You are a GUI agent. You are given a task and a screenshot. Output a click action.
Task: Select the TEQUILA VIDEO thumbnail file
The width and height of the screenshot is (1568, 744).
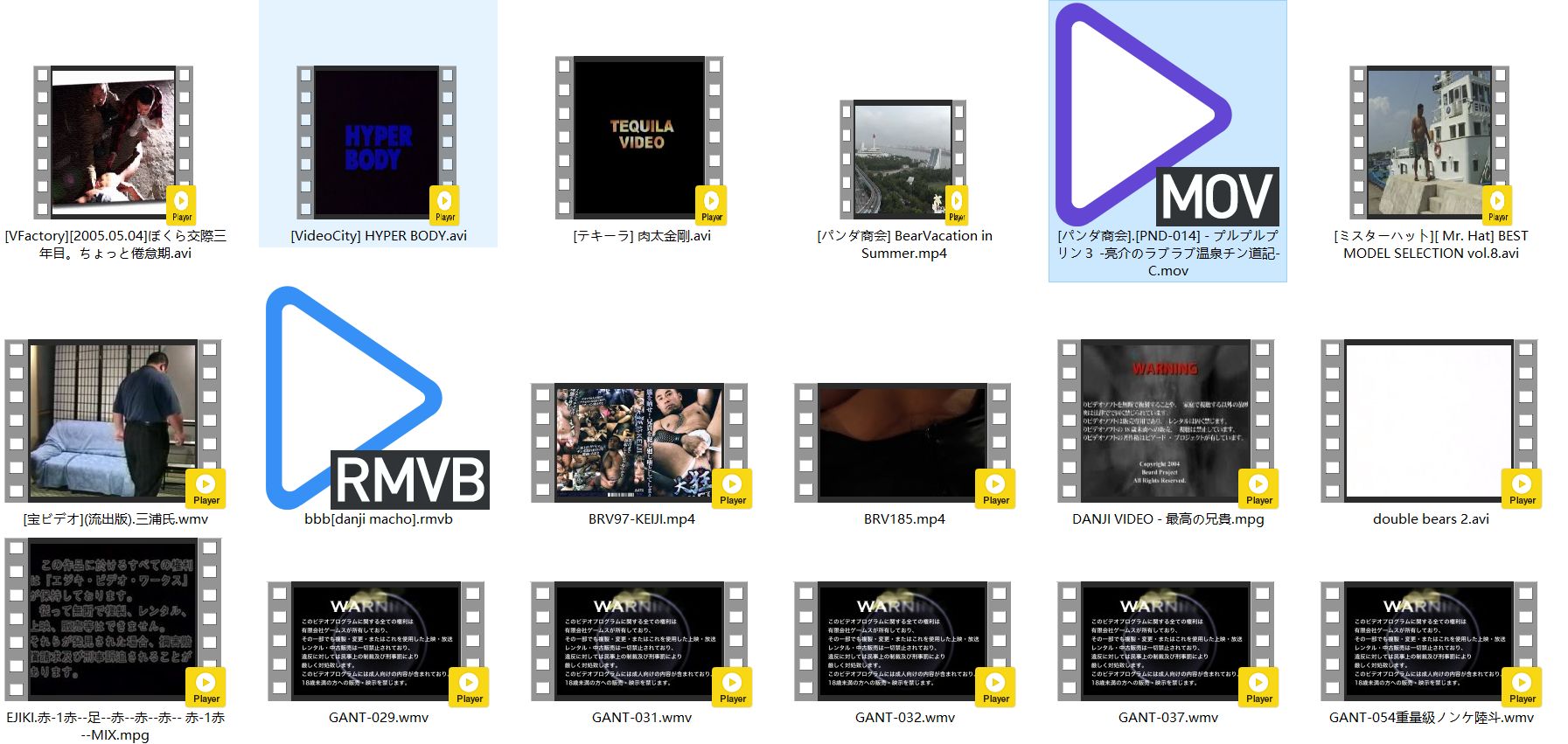[640, 137]
